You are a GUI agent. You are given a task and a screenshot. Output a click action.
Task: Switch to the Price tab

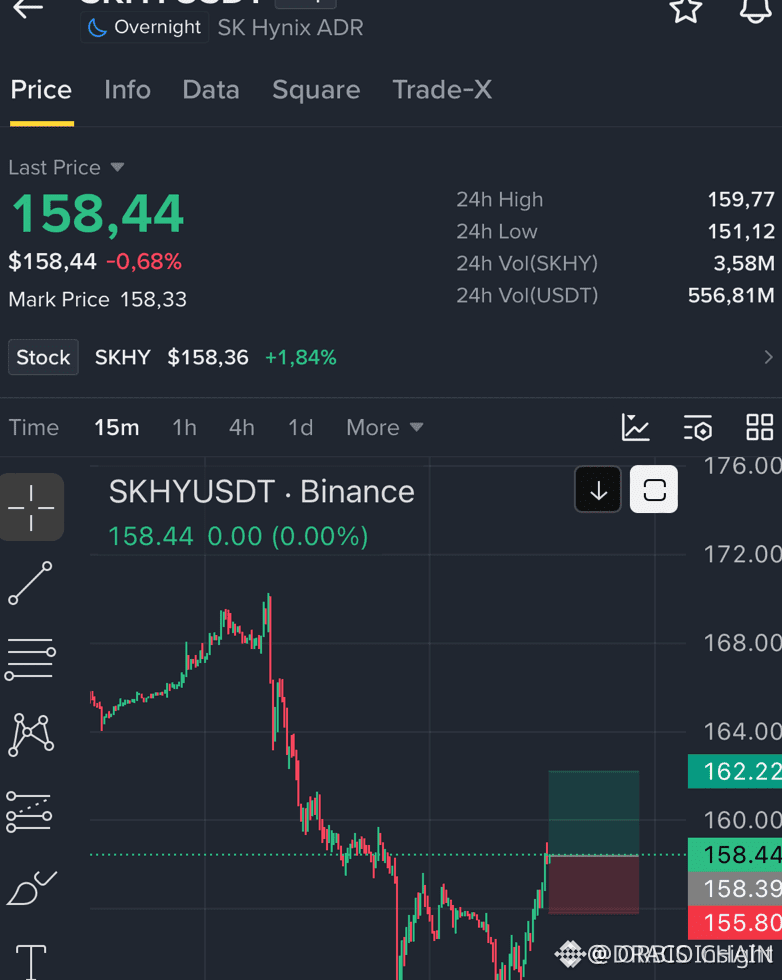(x=41, y=91)
